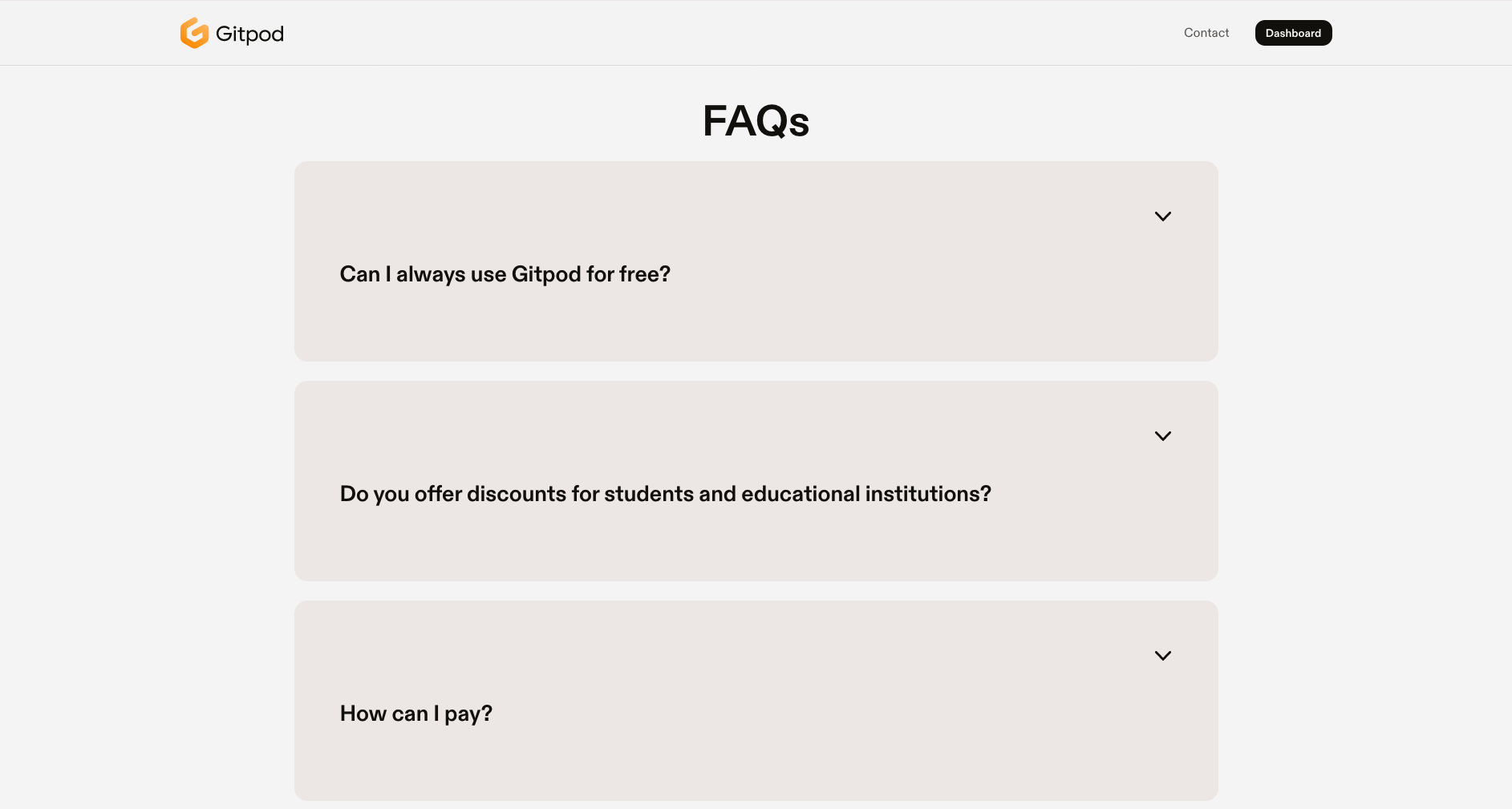Click empty header space between logo and Contact
The image size is (1512, 809).
click(x=722, y=33)
